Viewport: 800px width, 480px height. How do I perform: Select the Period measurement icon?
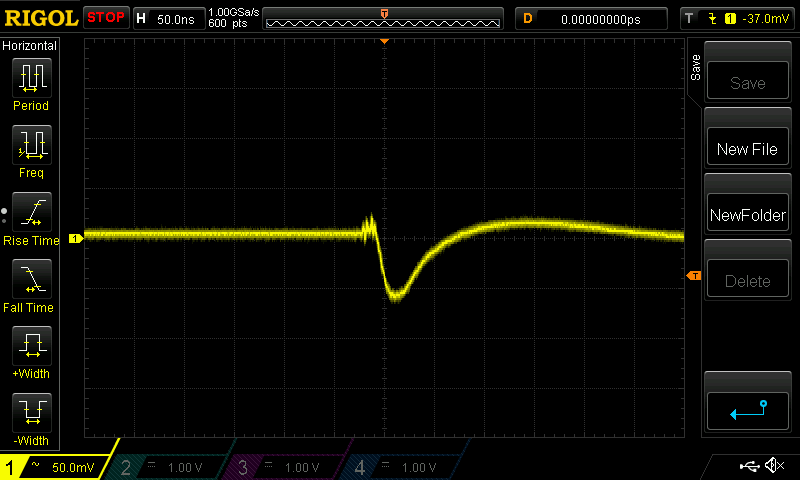(32, 78)
